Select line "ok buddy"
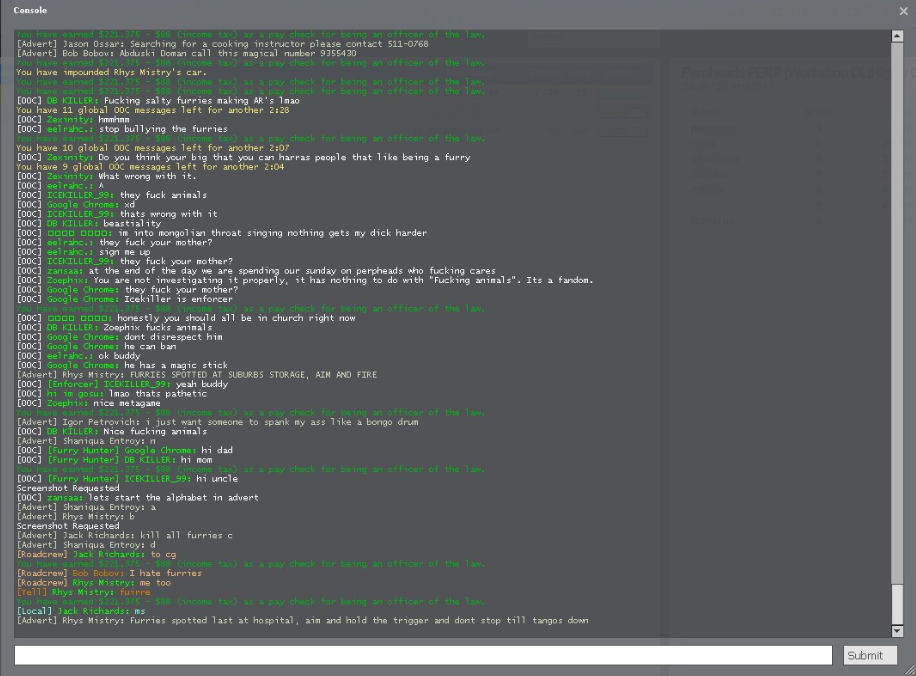The height and width of the screenshot is (676, 916). 78,356
